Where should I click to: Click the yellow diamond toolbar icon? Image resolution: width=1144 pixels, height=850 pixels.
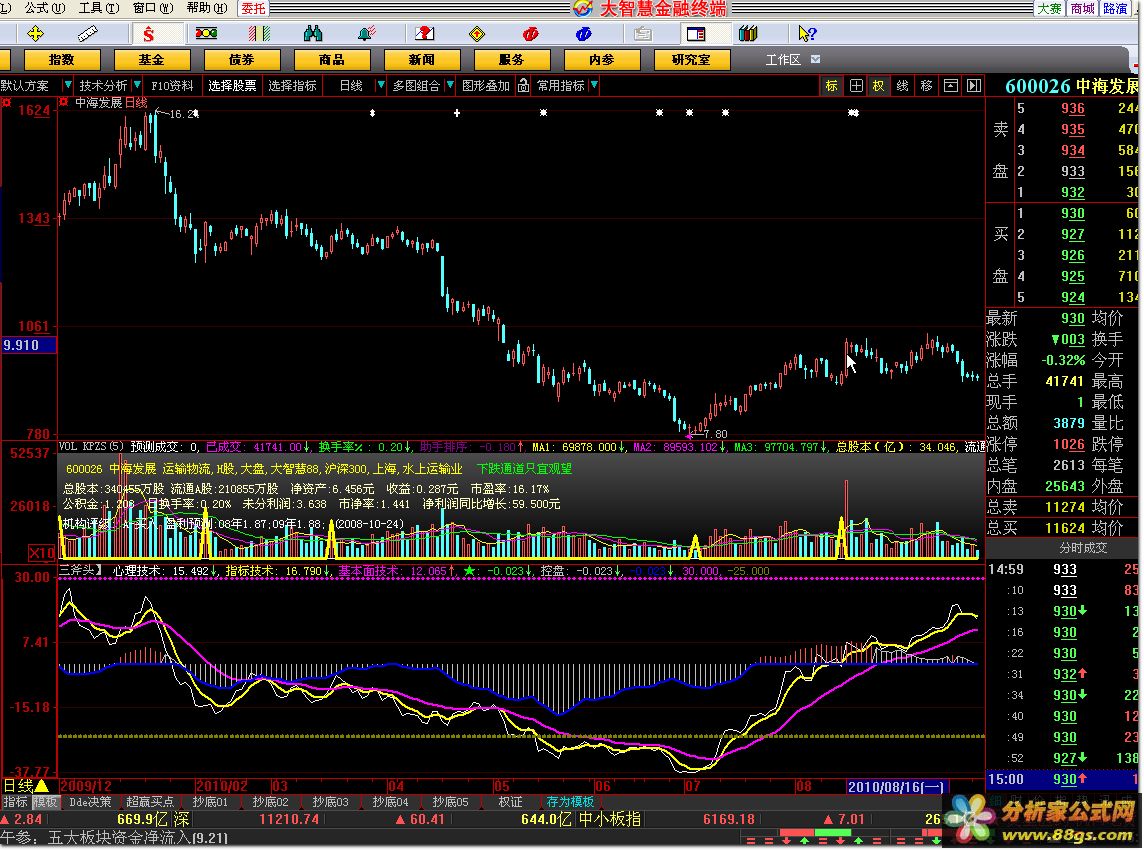click(476, 34)
